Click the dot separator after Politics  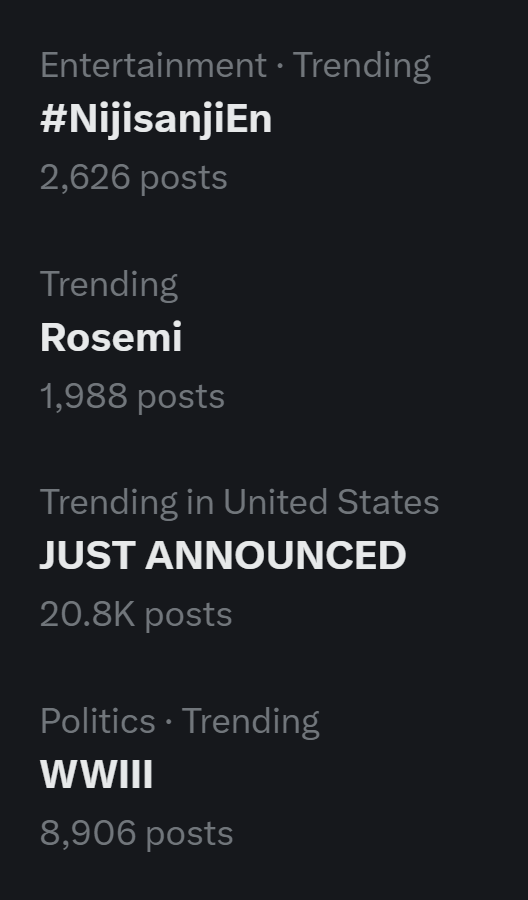pyautogui.click(x=169, y=721)
